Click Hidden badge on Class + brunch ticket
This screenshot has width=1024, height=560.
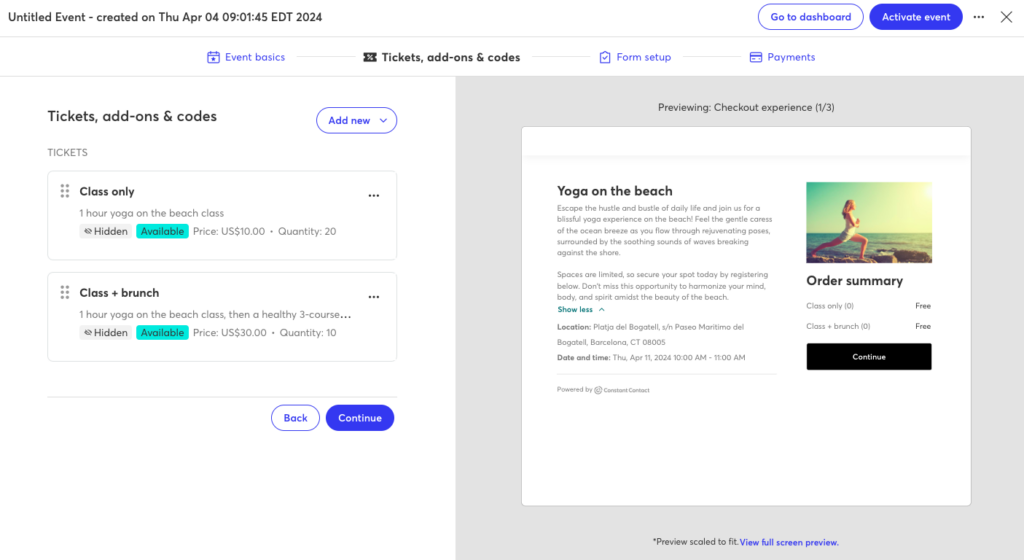point(105,332)
